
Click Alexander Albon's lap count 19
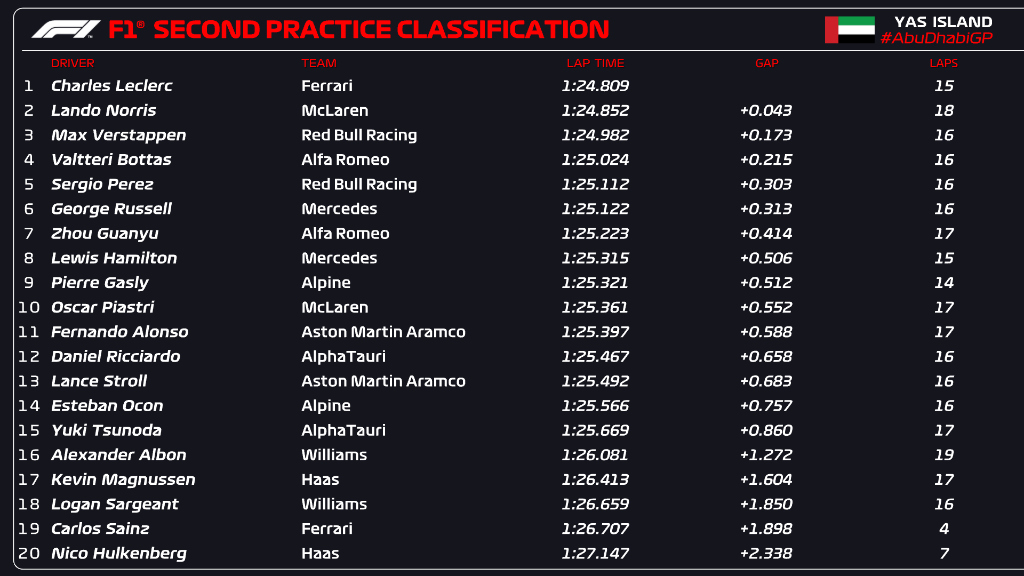944,455
